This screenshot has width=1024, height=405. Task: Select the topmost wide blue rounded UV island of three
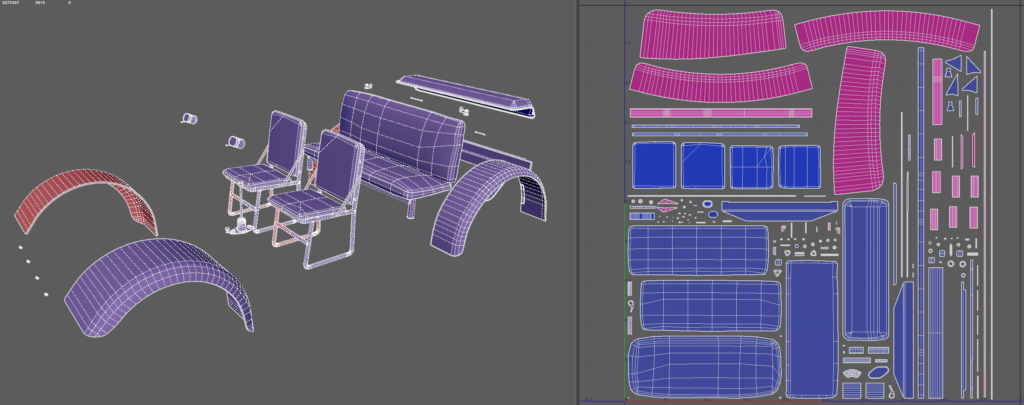pos(697,250)
